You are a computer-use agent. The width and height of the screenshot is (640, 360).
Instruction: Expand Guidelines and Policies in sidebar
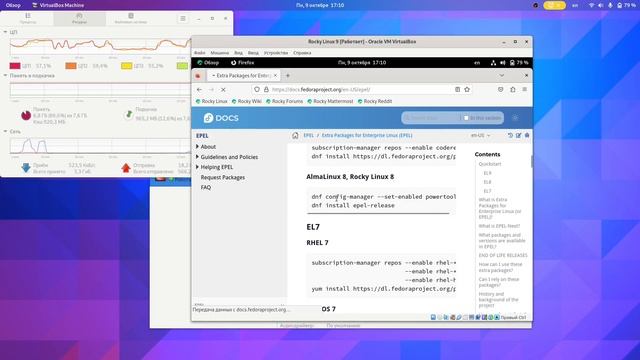tap(198, 157)
